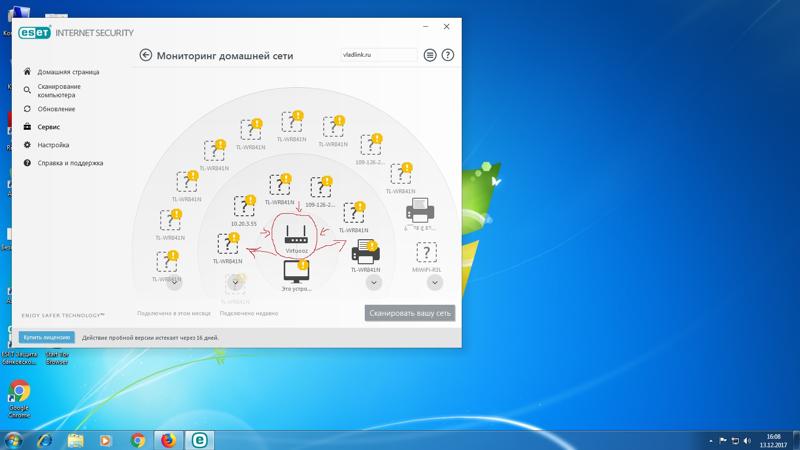The width and height of the screenshot is (800, 450).
Task: Click the vladlink.ru network name field
Action: click(379, 55)
